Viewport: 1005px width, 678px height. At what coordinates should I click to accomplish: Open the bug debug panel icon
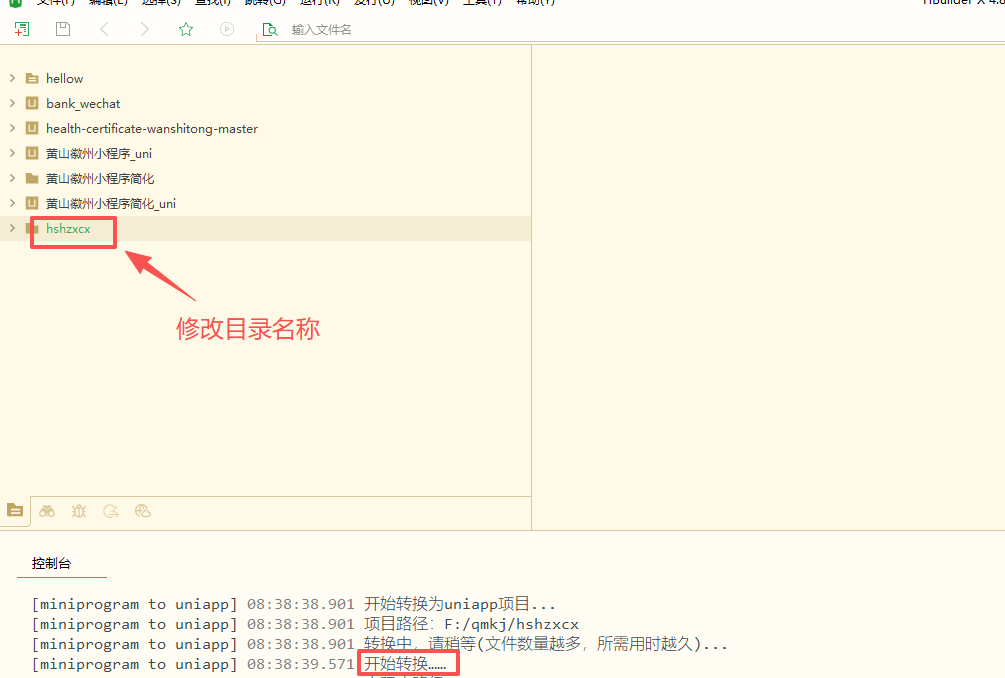pyautogui.click(x=79, y=511)
